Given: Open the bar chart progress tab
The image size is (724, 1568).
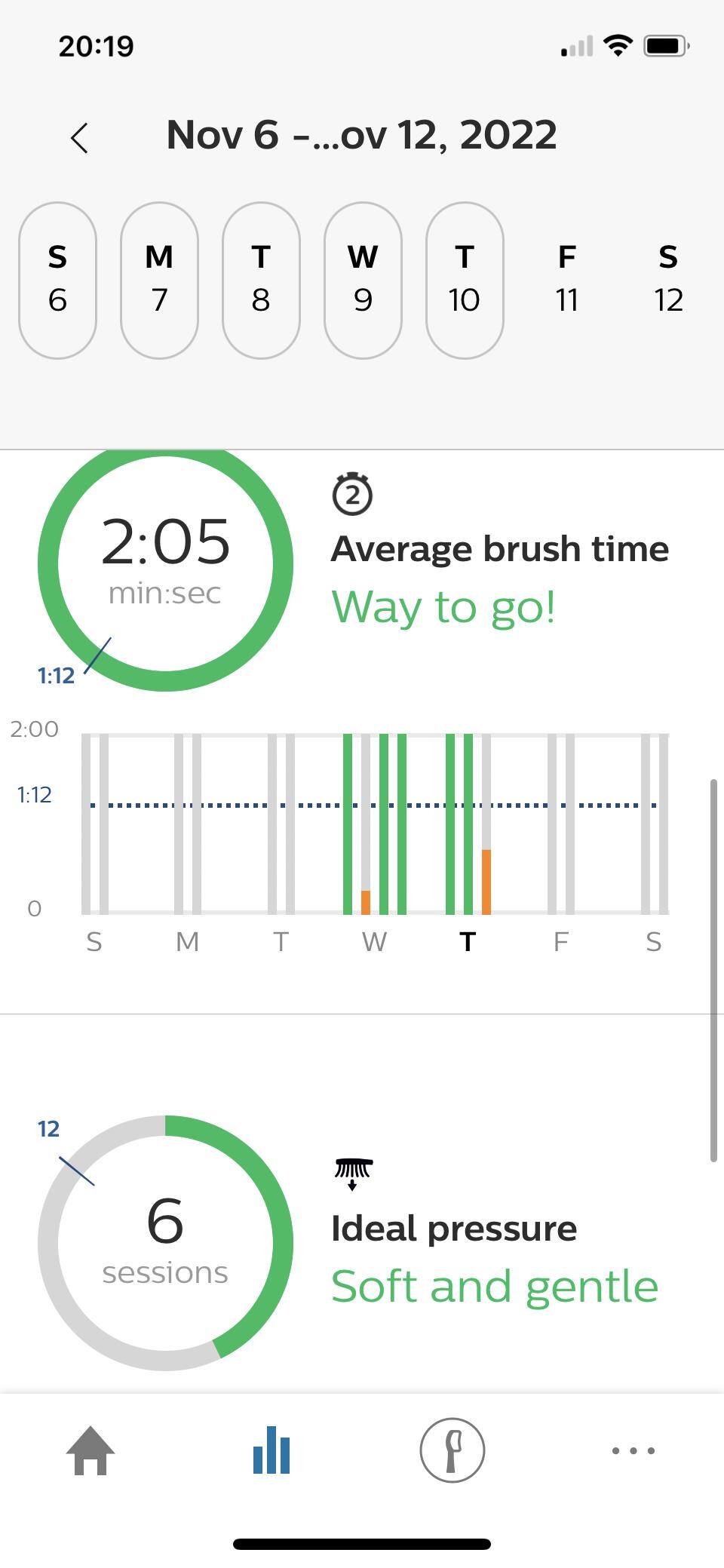Looking at the screenshot, I should (271, 1450).
